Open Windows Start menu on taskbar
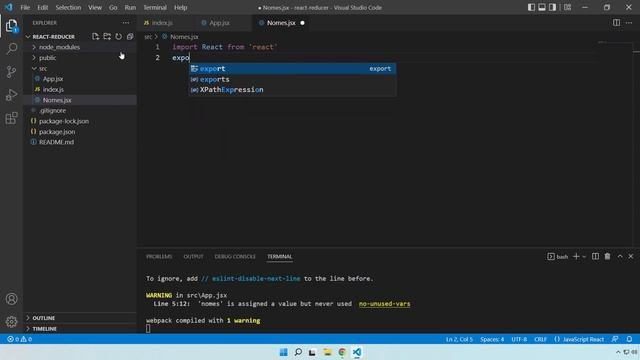 [x=283, y=352]
